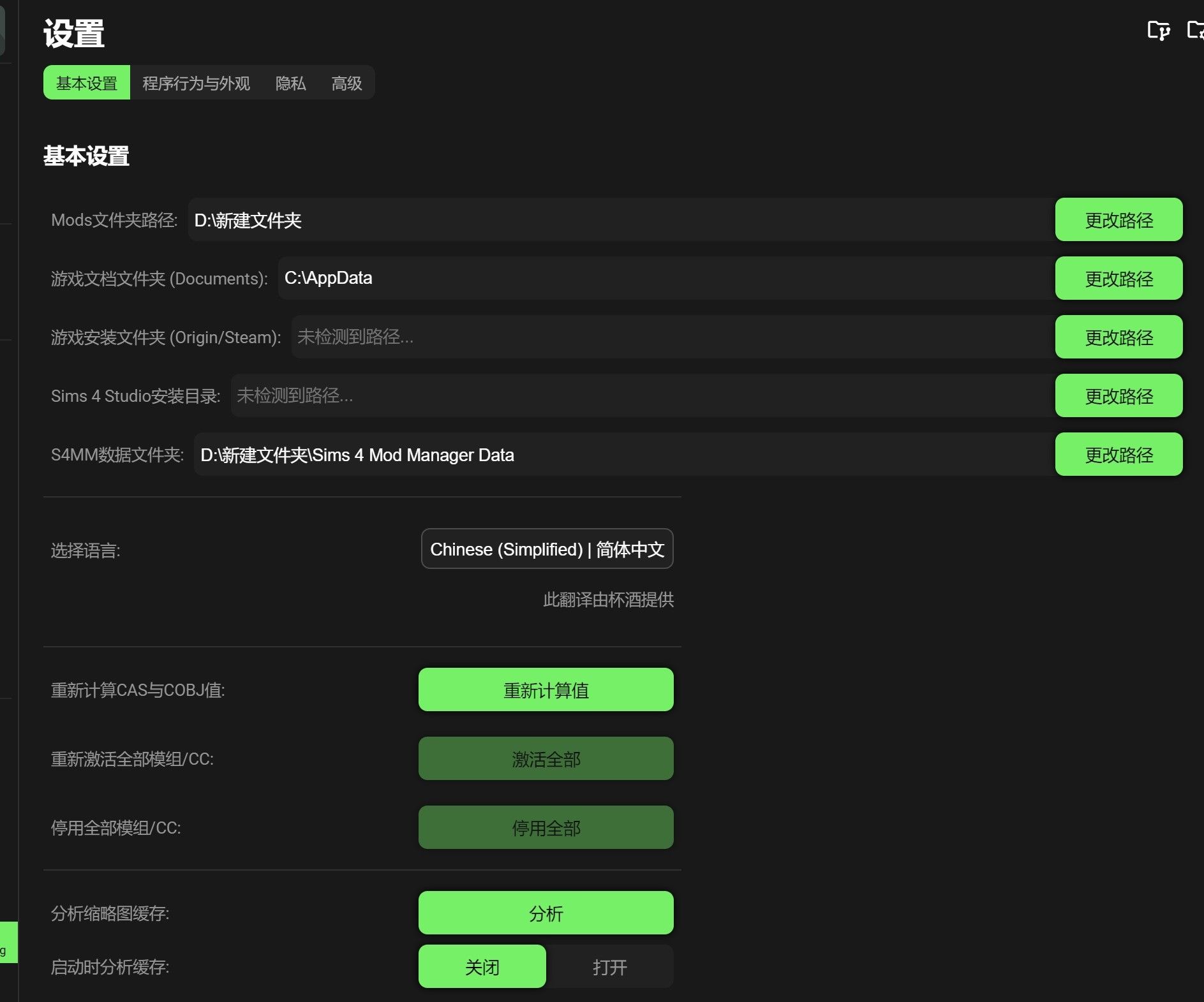Change path for 游戏文档文件夹 (Documents)
Image resolution: width=1204 pixels, height=1002 pixels.
pyautogui.click(x=1119, y=279)
